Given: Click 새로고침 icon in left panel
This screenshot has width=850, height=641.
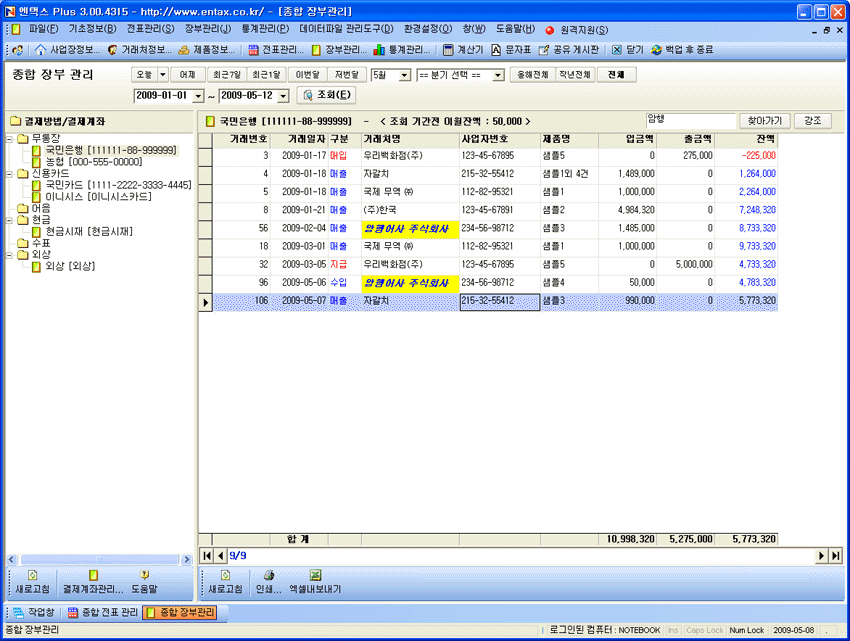Looking at the screenshot, I should tap(33, 575).
